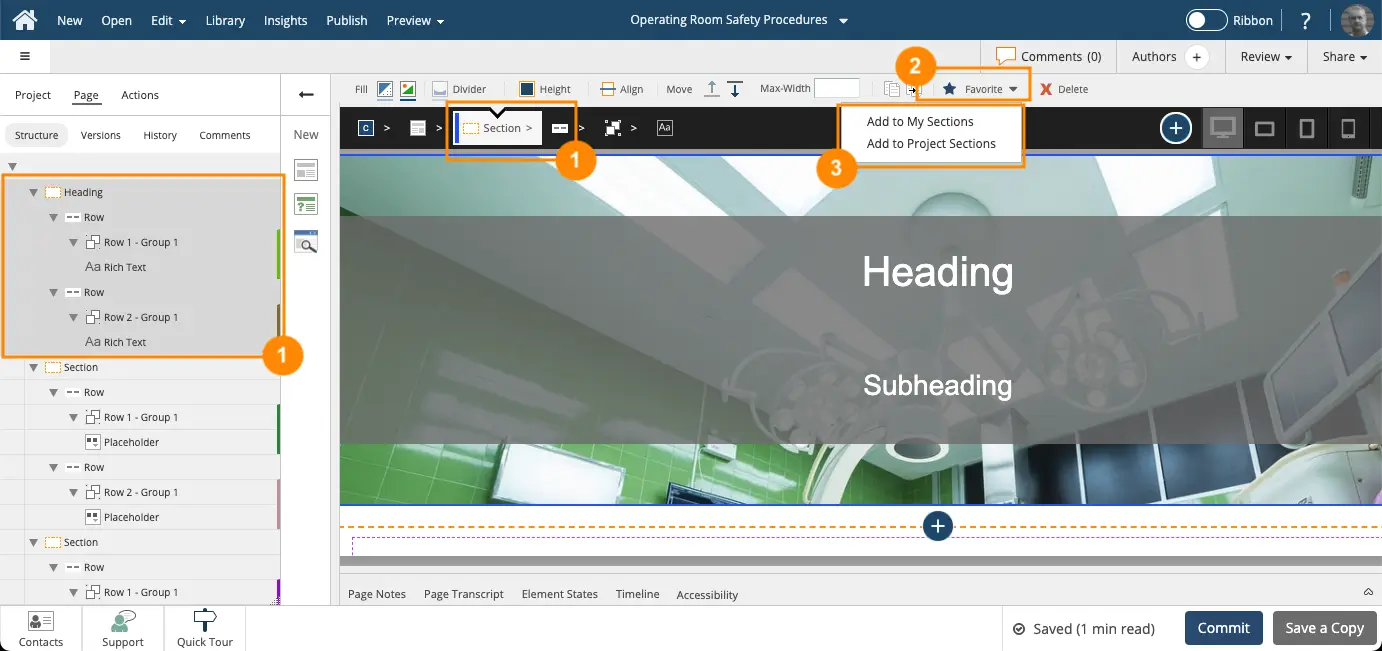Click the Max-Width input field

point(837,89)
